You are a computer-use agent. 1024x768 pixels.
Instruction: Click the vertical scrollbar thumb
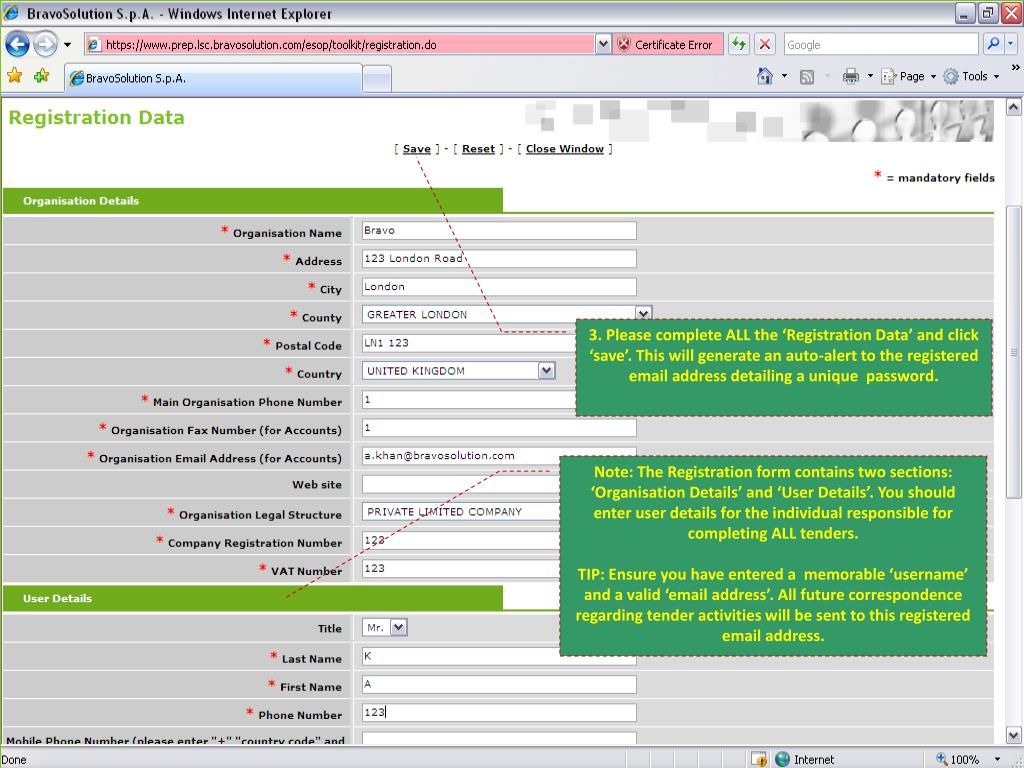[1013, 353]
